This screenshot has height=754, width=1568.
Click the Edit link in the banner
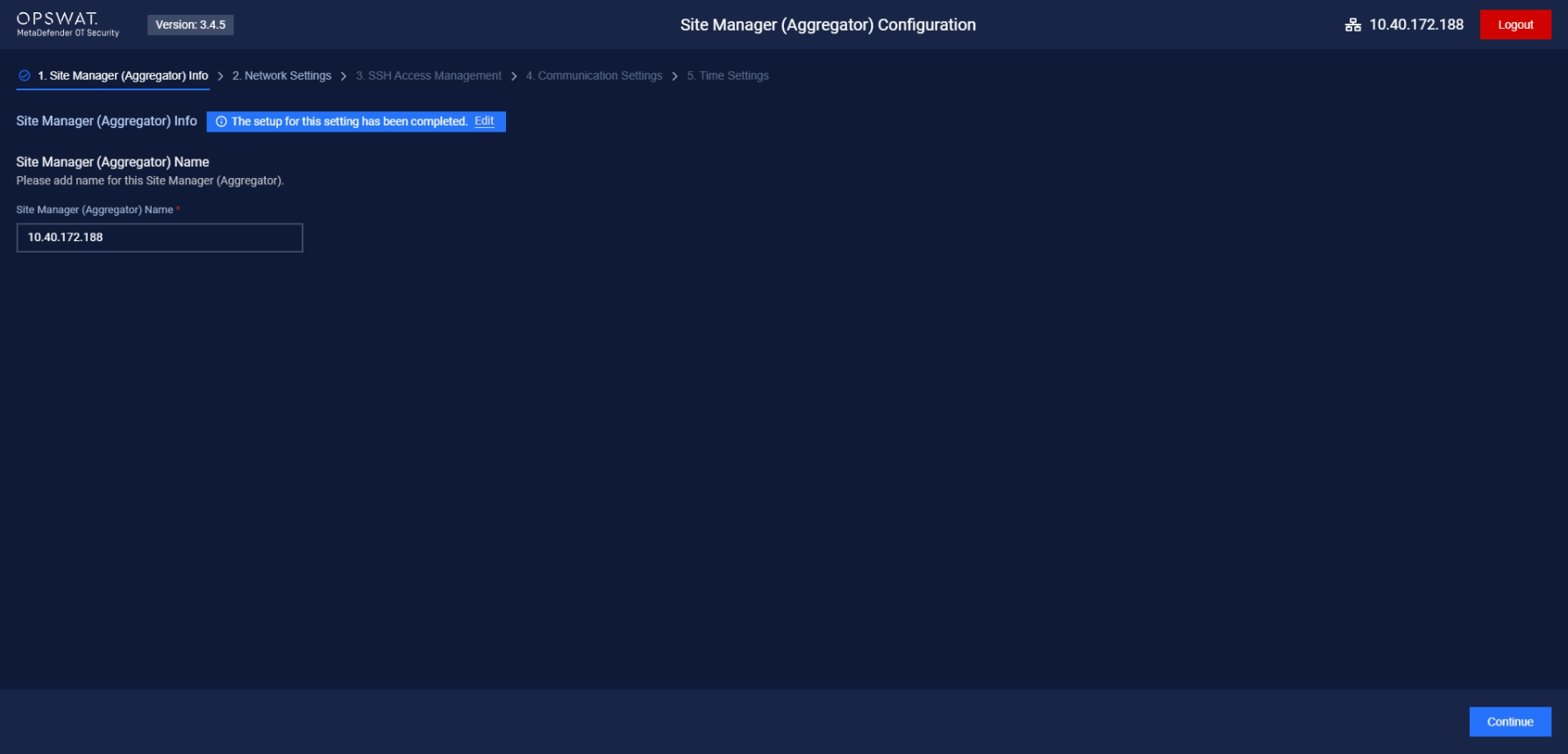[484, 121]
